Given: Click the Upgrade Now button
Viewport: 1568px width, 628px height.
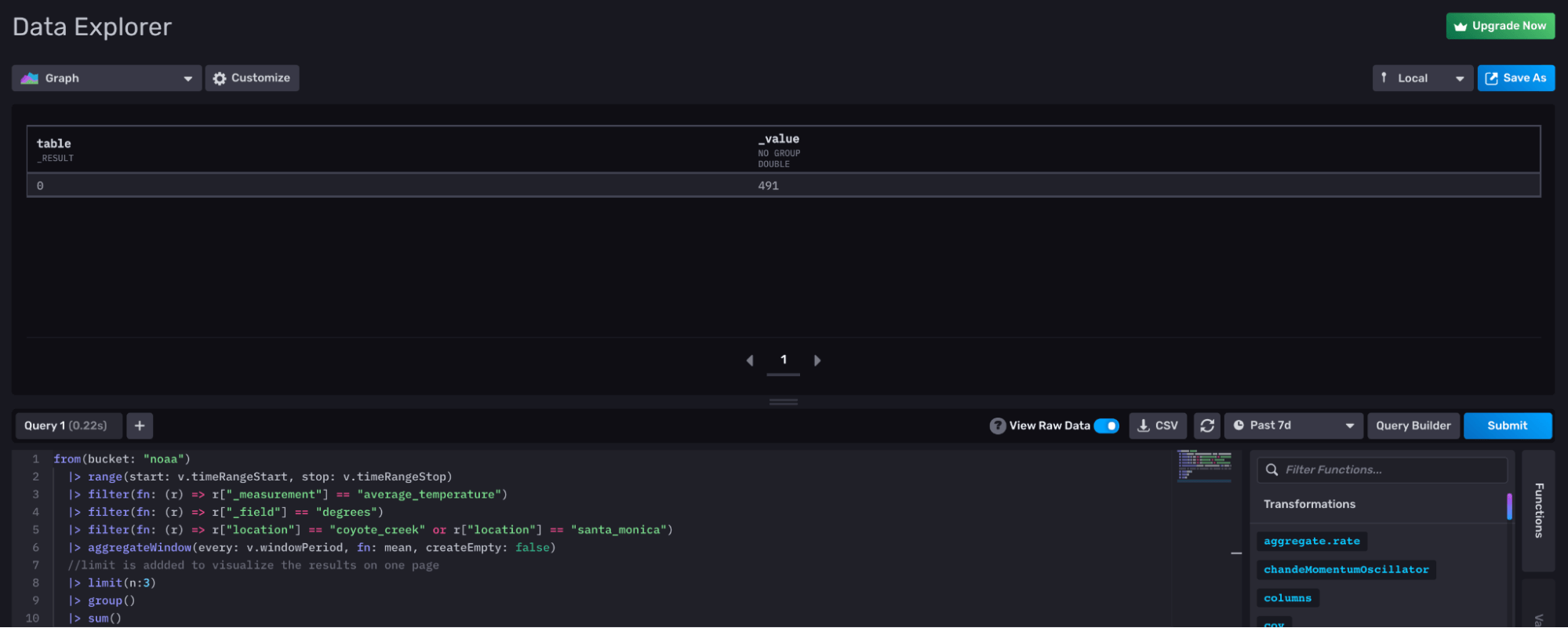Looking at the screenshot, I should tap(1500, 26).
